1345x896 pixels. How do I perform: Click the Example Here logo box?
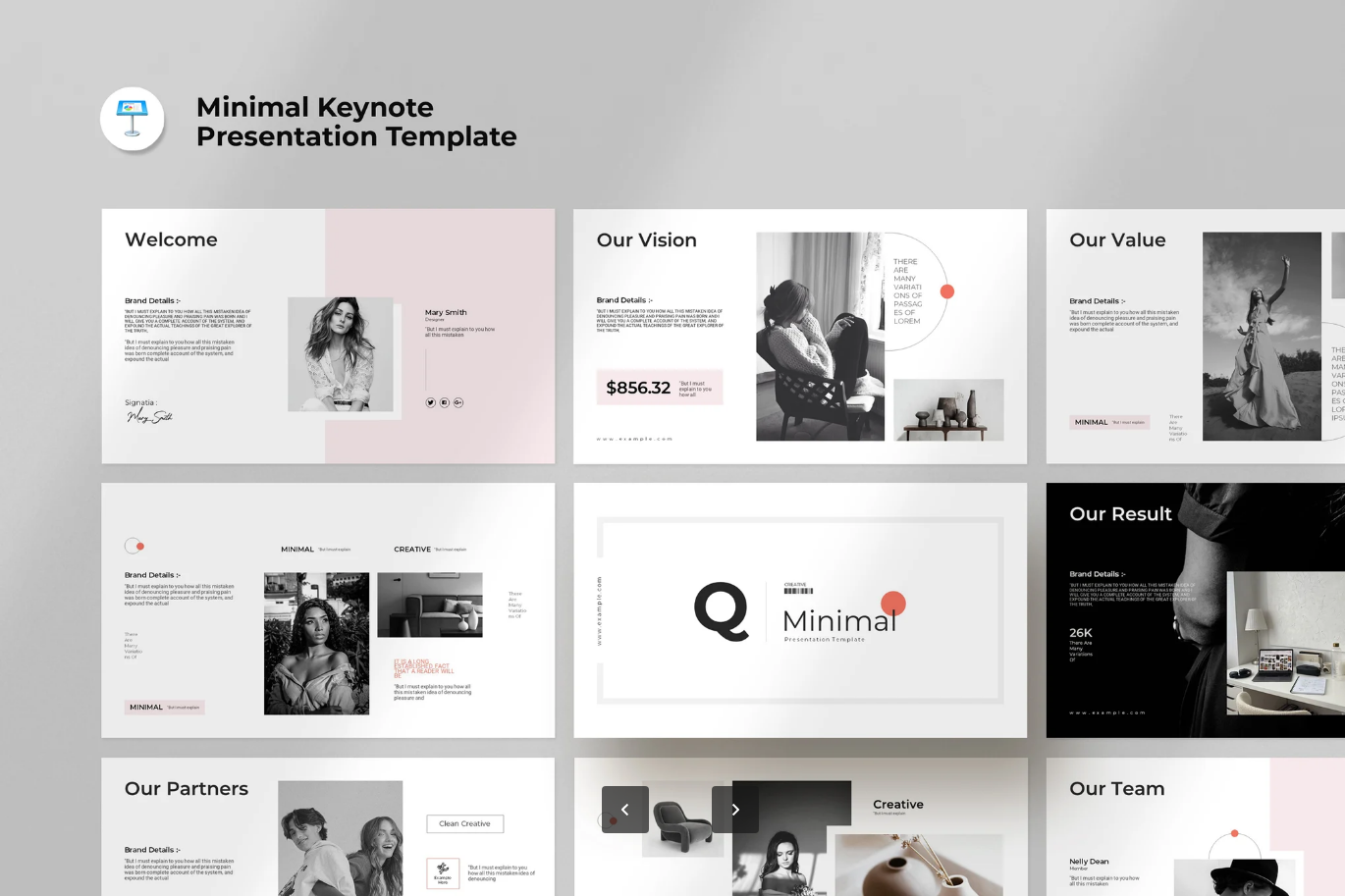coord(443,872)
